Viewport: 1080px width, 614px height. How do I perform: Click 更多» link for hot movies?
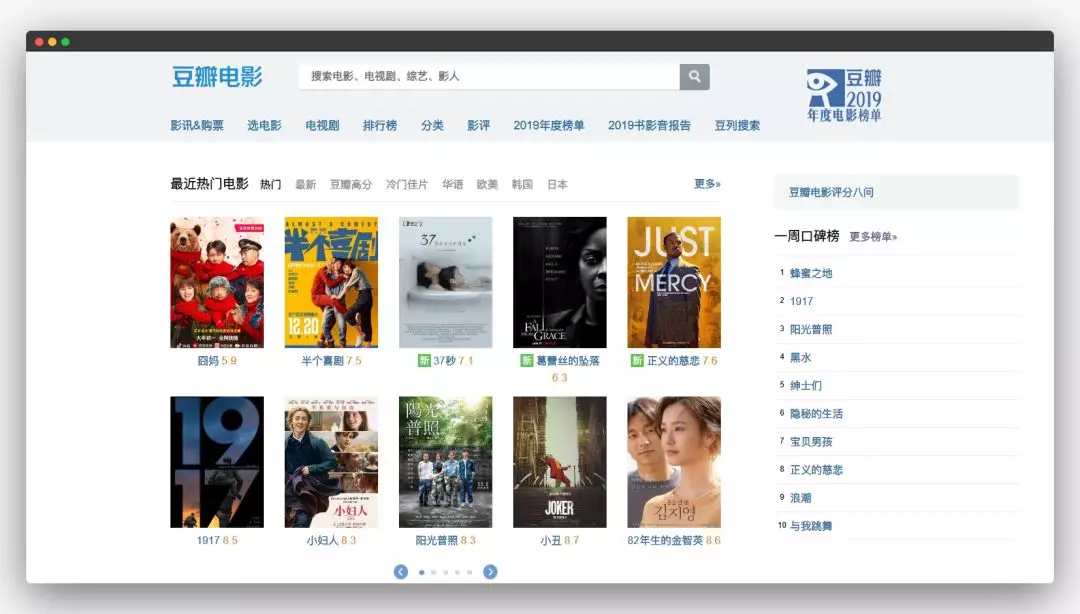point(707,184)
